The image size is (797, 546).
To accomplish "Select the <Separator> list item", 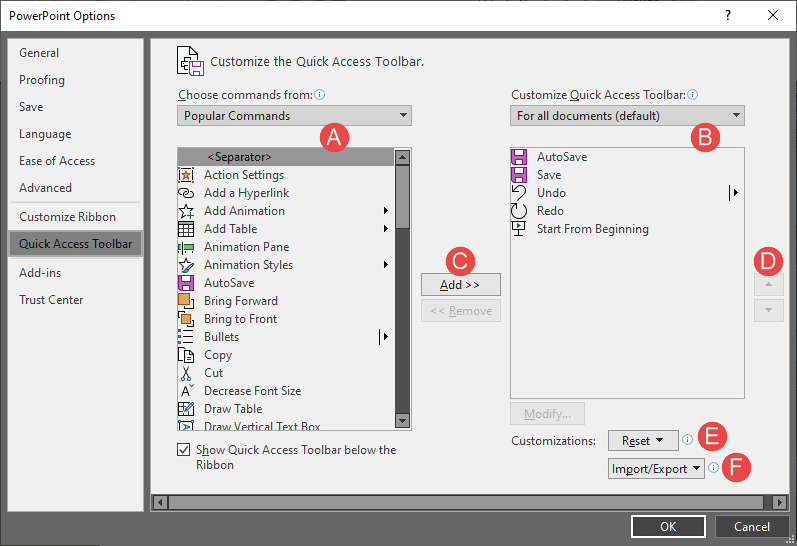I will (x=286, y=157).
